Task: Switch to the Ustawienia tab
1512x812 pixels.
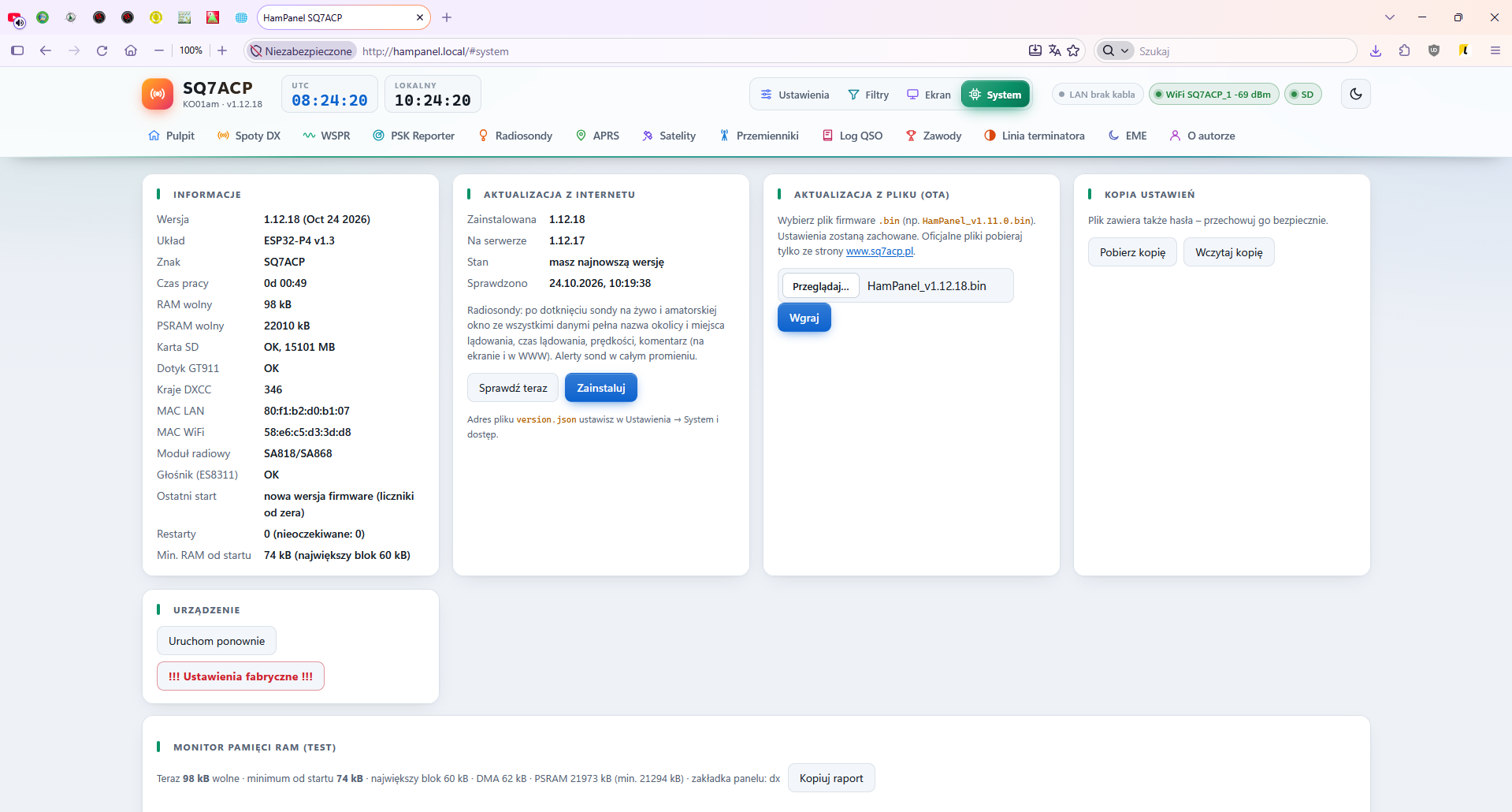Action: pos(794,95)
